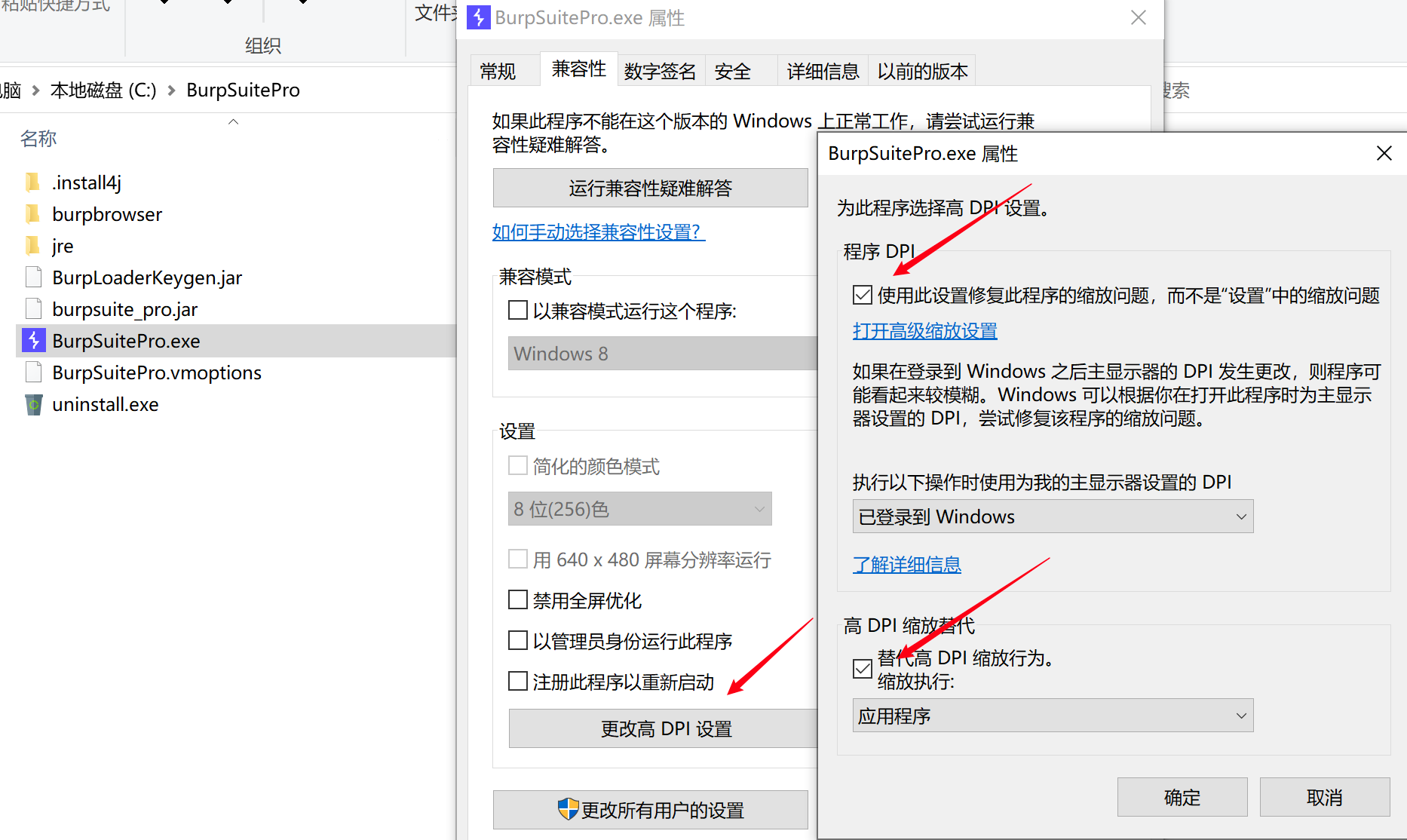Select the .install4j folder name
This screenshot has height=840, width=1407.
click(x=87, y=182)
